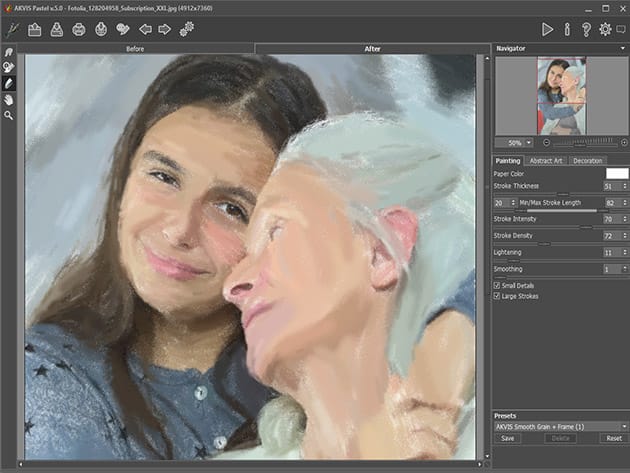
Task: Select the Zoom magnifier tool
Action: [x=9, y=116]
